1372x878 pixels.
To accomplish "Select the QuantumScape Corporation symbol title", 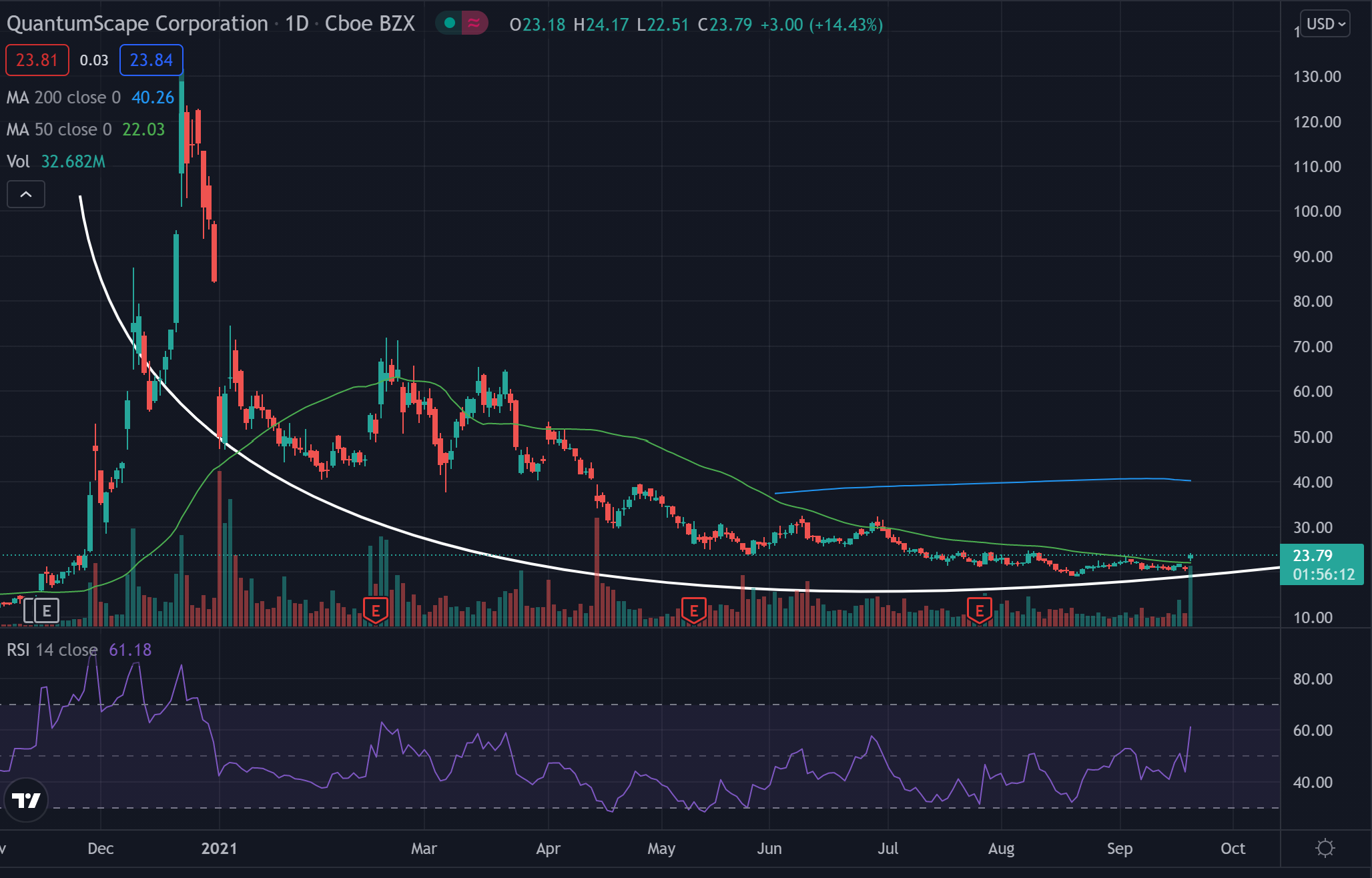I will coord(137,23).
